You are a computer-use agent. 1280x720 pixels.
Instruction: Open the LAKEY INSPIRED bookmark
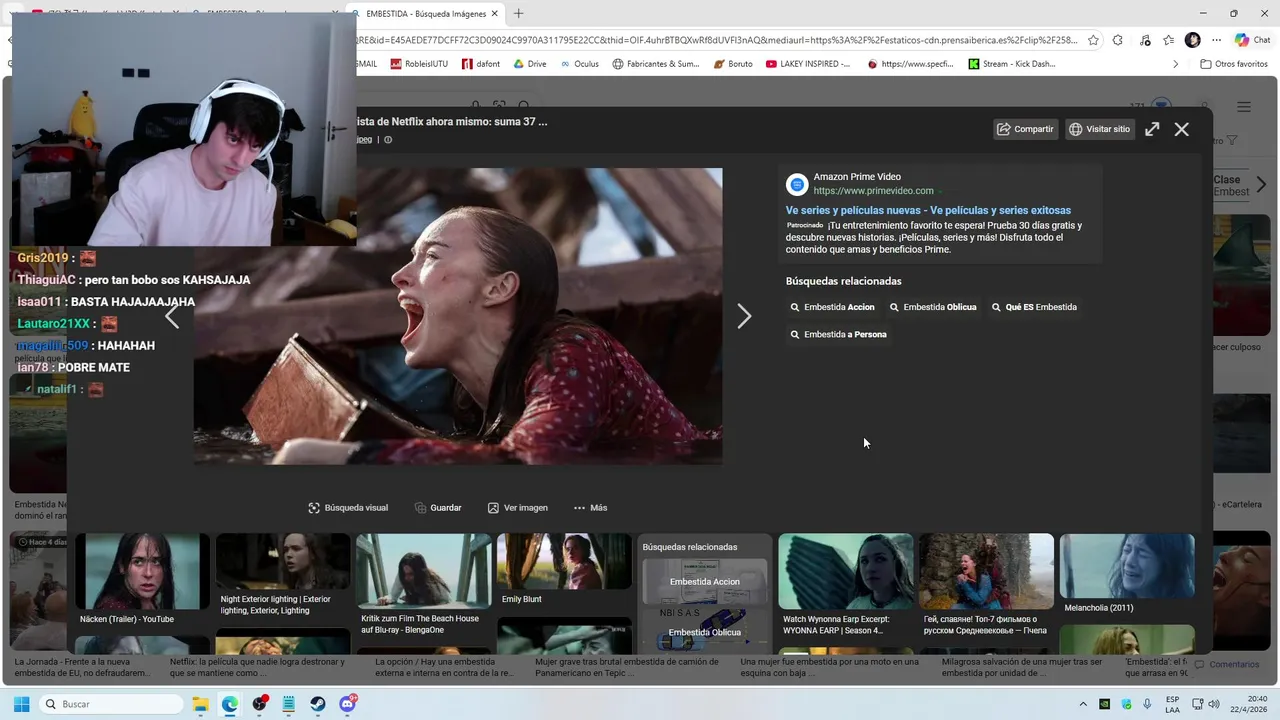point(808,64)
